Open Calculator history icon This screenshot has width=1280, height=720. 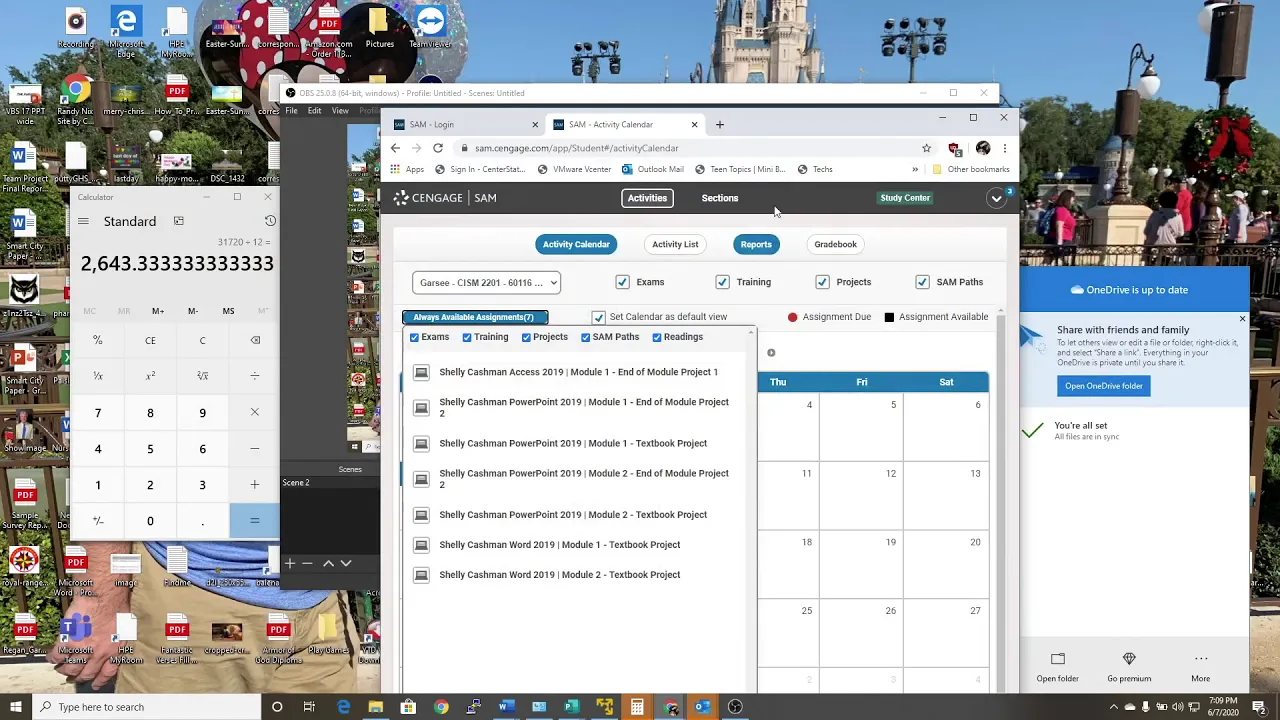(270, 221)
